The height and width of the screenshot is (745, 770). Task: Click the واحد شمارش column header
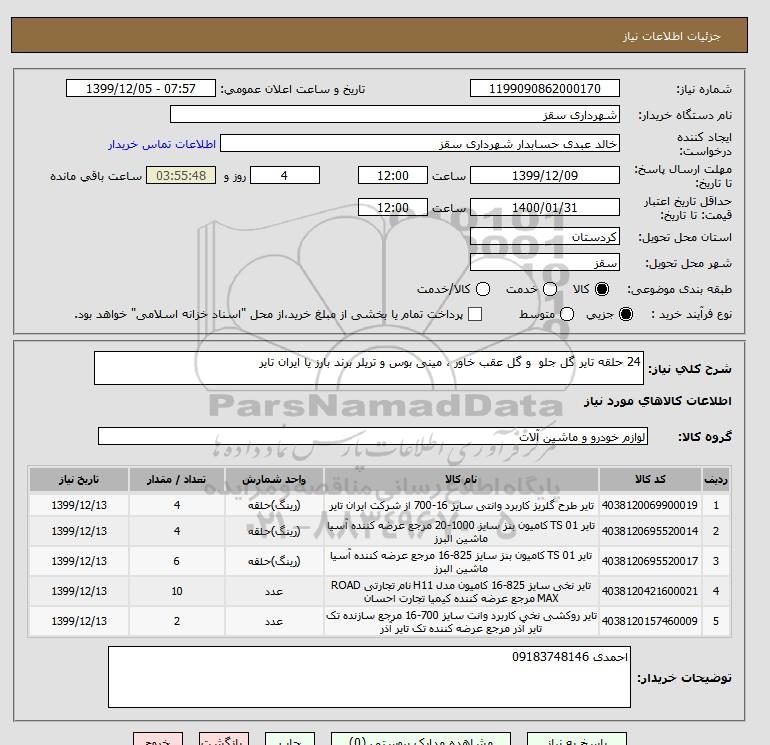[x=274, y=479]
